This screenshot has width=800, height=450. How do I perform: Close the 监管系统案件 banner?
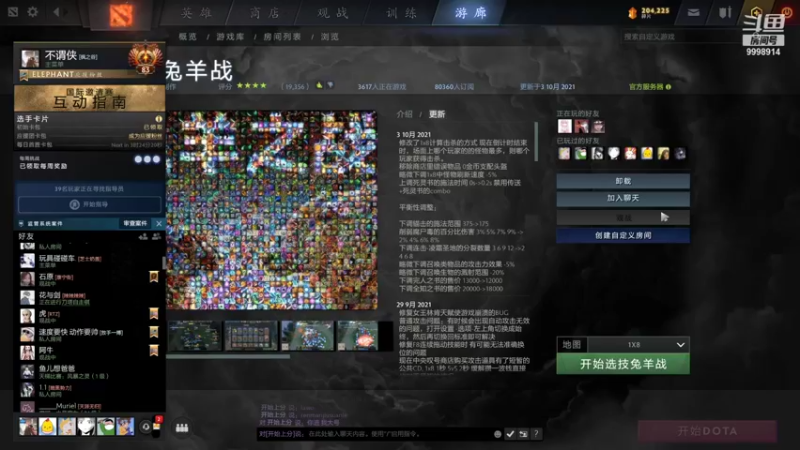[159, 223]
